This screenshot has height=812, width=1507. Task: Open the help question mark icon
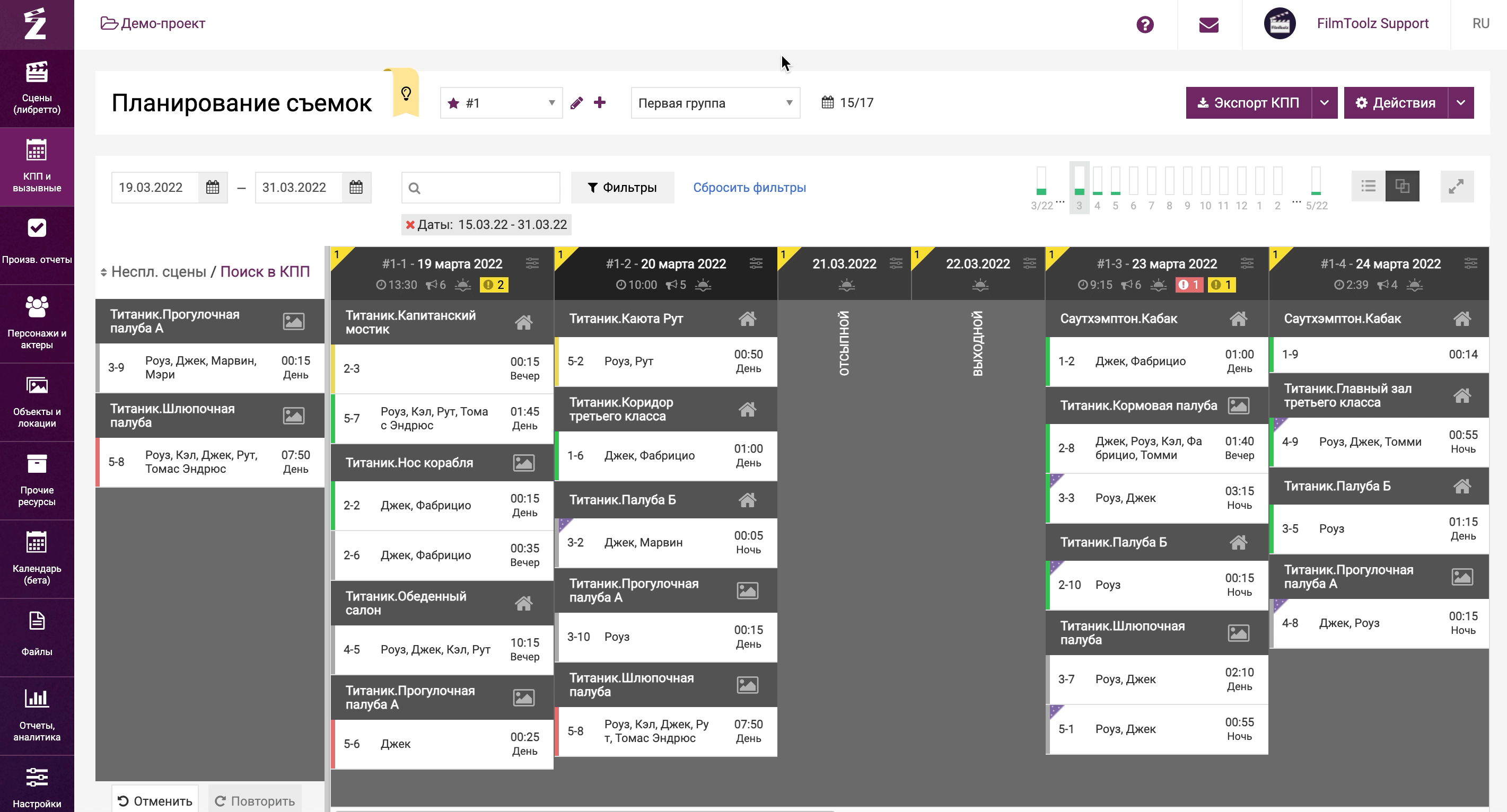[1145, 24]
